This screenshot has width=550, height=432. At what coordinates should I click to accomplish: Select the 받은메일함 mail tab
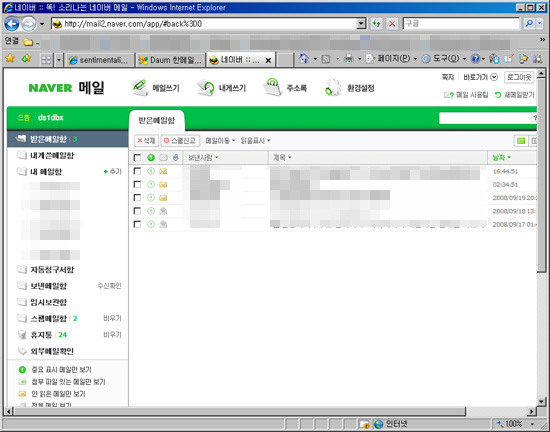(x=156, y=121)
